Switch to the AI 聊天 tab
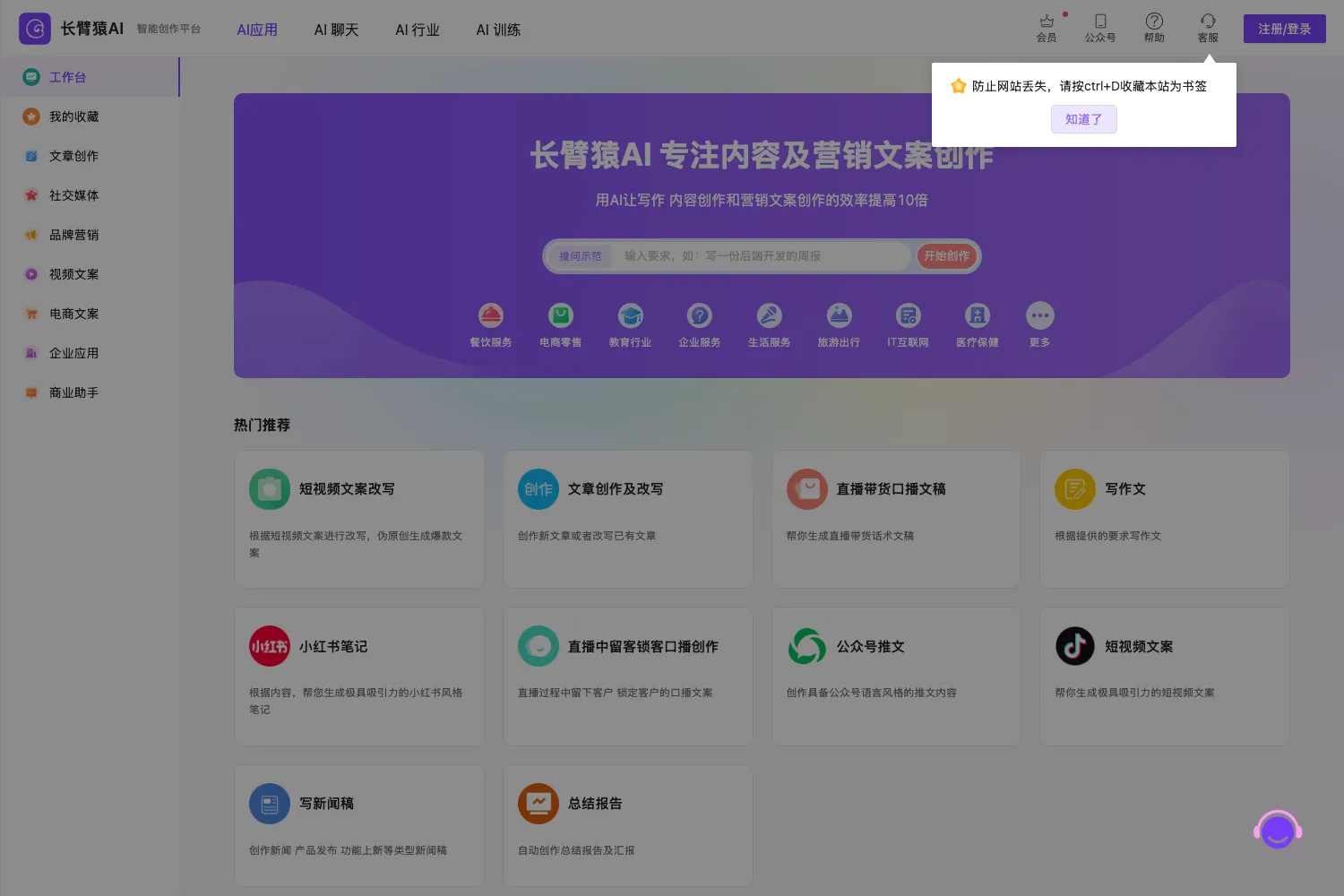 click(x=337, y=30)
